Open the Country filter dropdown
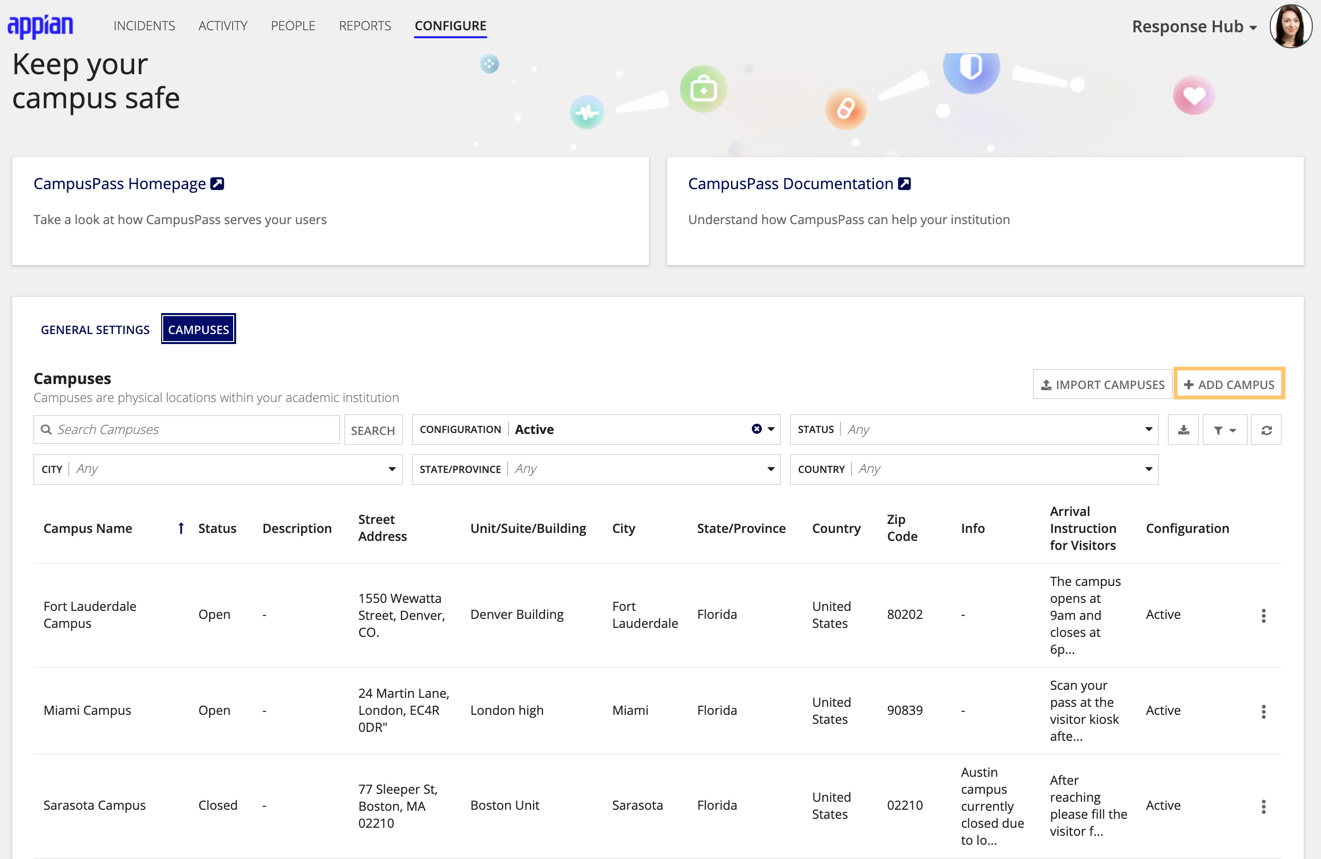The width and height of the screenshot is (1321, 859). (974, 469)
